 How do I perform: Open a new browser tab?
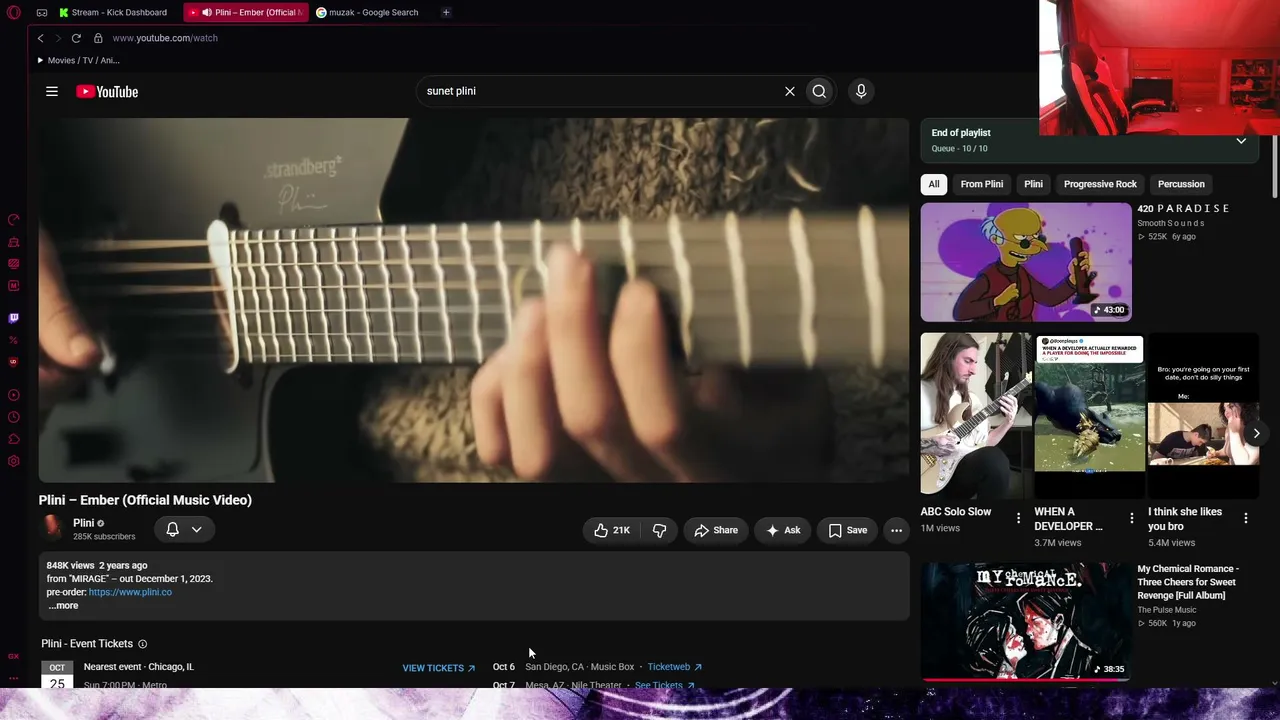(446, 12)
